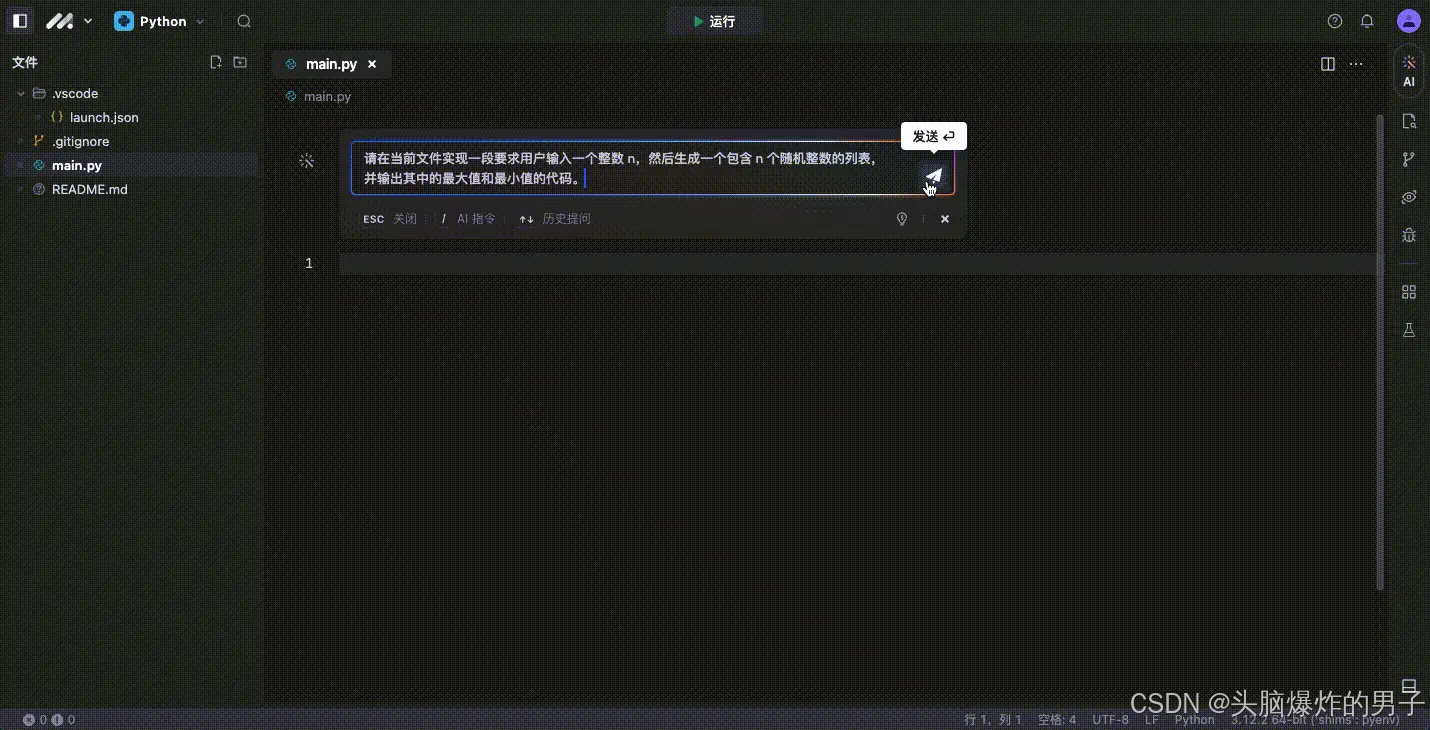
Task: Switch to the main.py editor tab
Action: [332, 63]
